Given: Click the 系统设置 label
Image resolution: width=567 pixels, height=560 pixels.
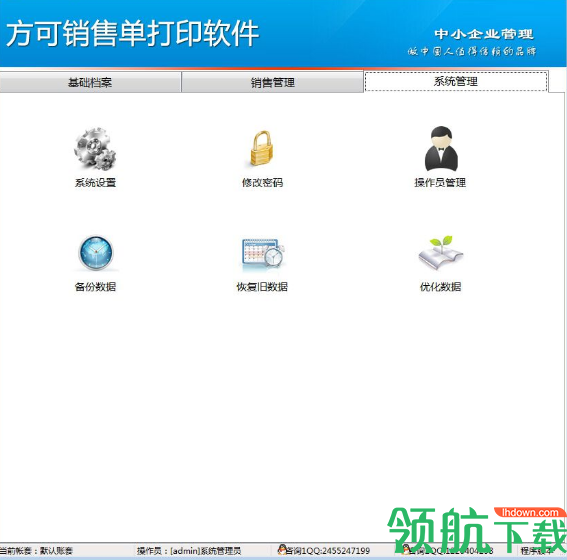Looking at the screenshot, I should click(95, 183).
